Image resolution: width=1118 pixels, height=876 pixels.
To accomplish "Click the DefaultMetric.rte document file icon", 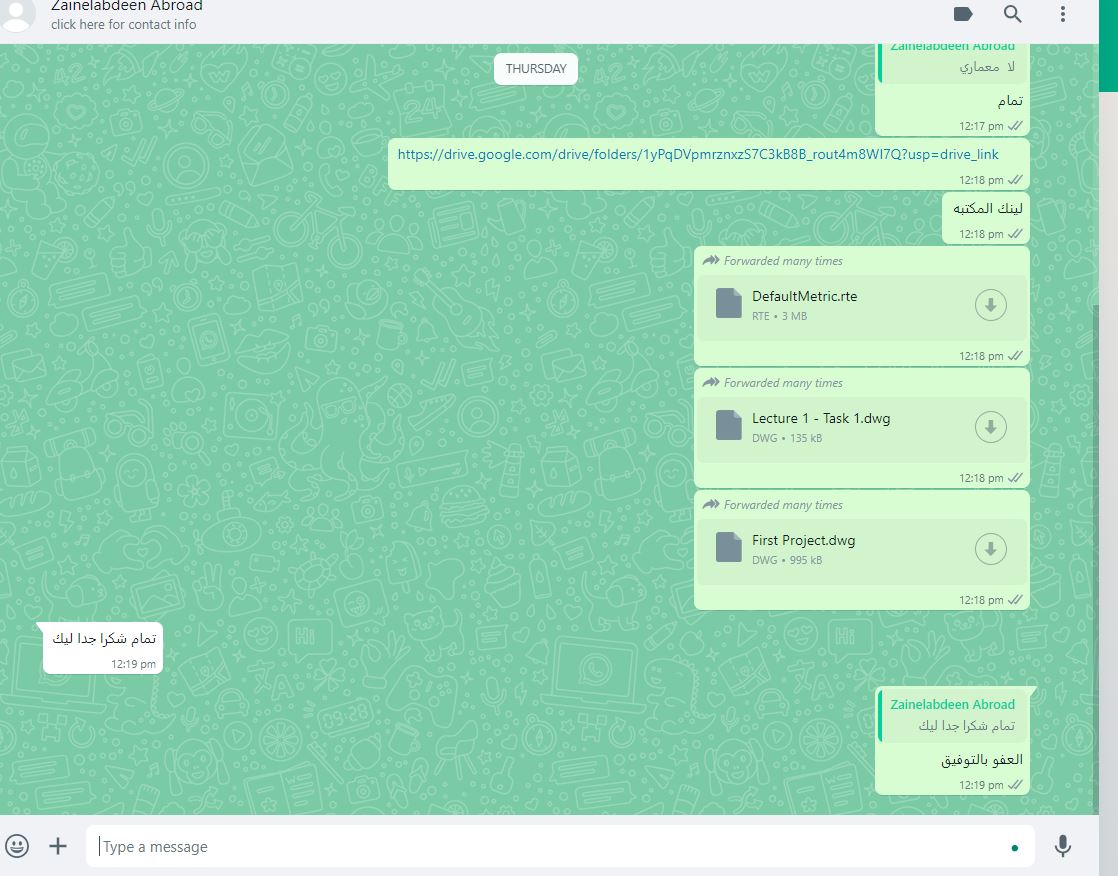I will 729,303.
